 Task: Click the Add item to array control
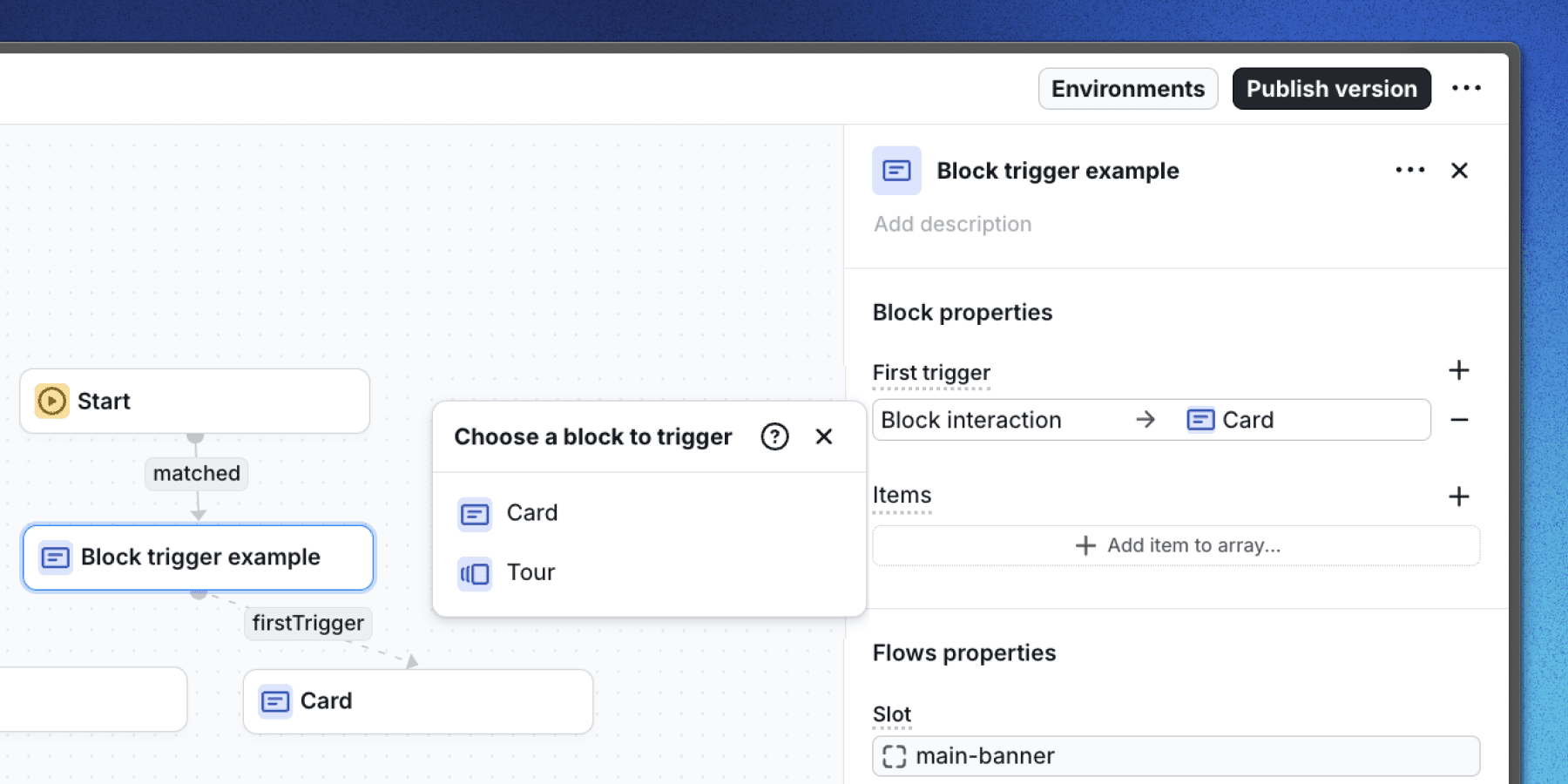point(1176,545)
